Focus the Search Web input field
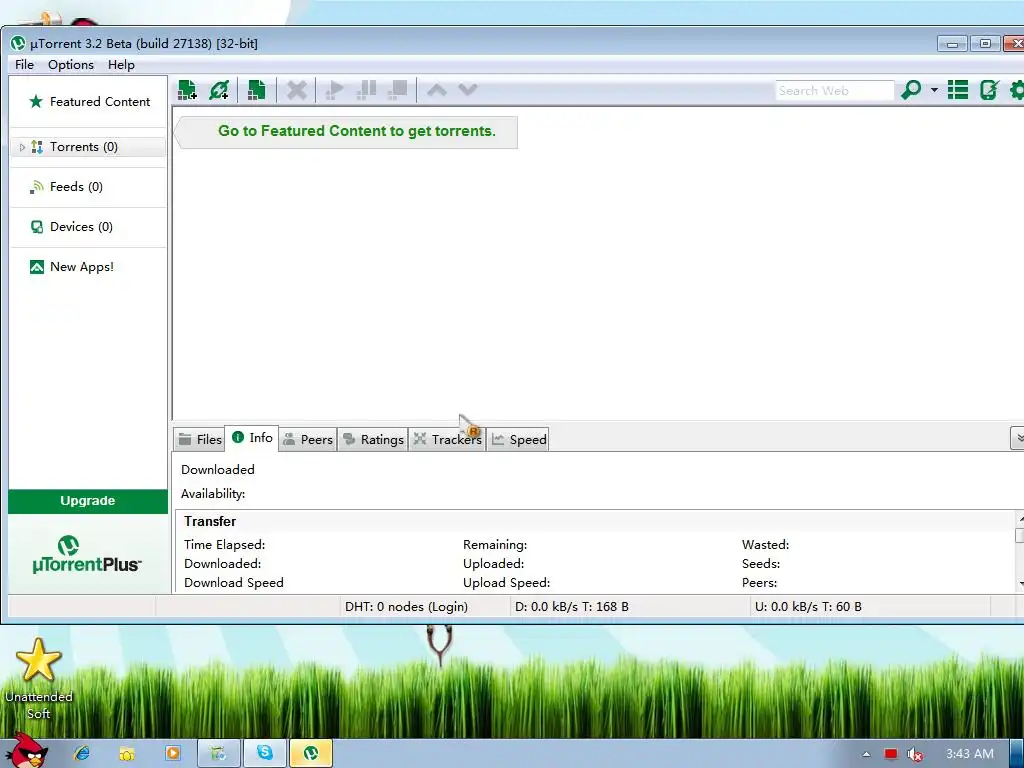Image resolution: width=1024 pixels, height=768 pixels. pos(834,91)
